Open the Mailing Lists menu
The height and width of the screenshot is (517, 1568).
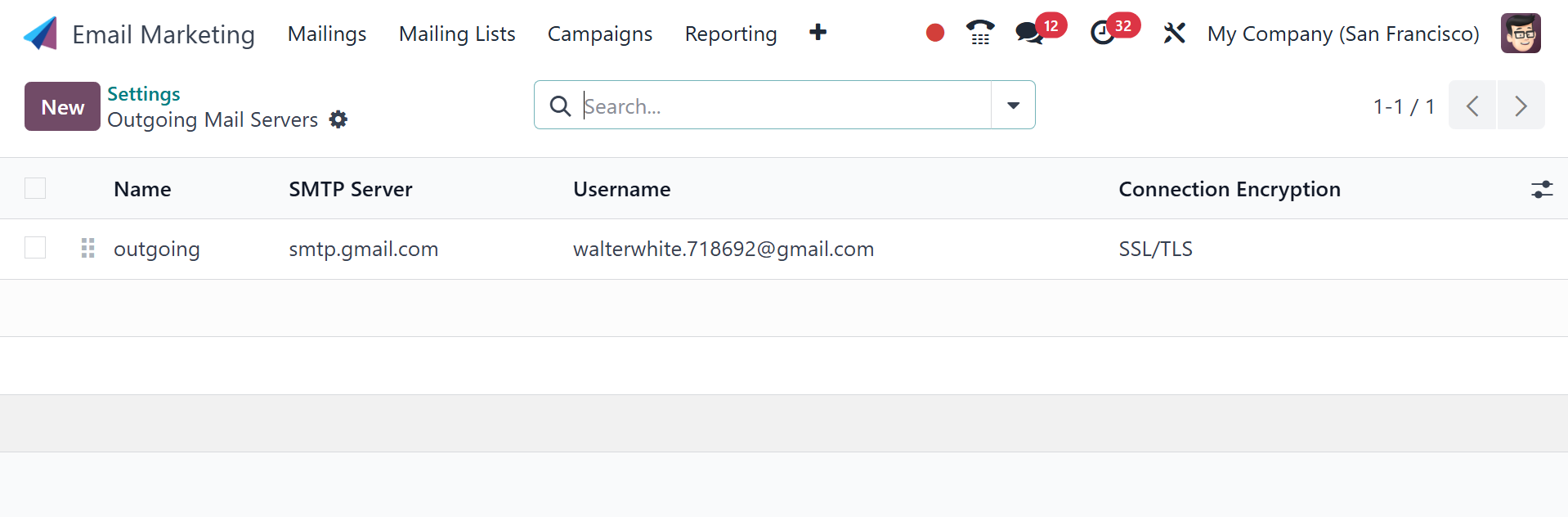(457, 34)
